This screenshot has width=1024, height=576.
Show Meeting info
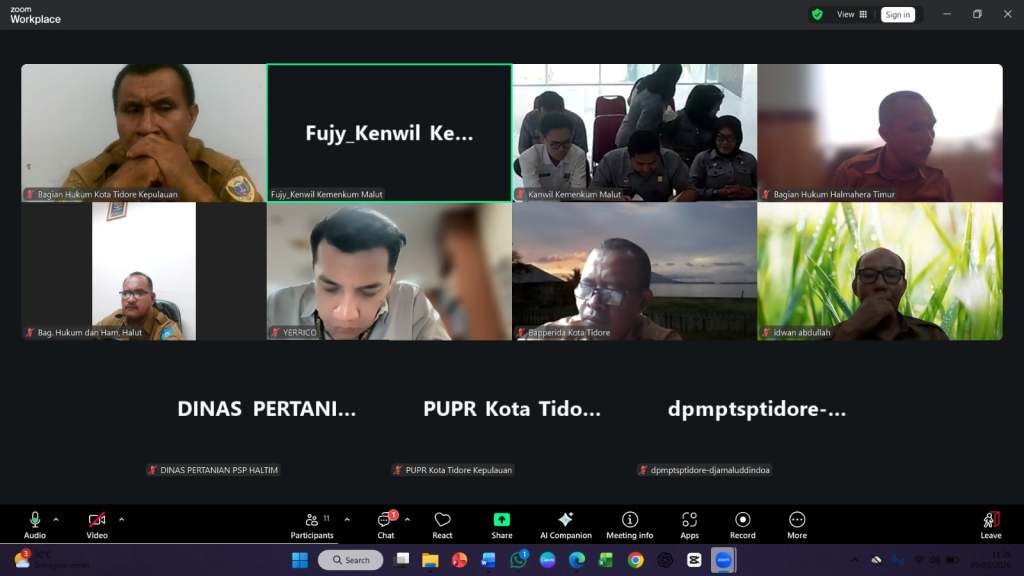coord(630,524)
